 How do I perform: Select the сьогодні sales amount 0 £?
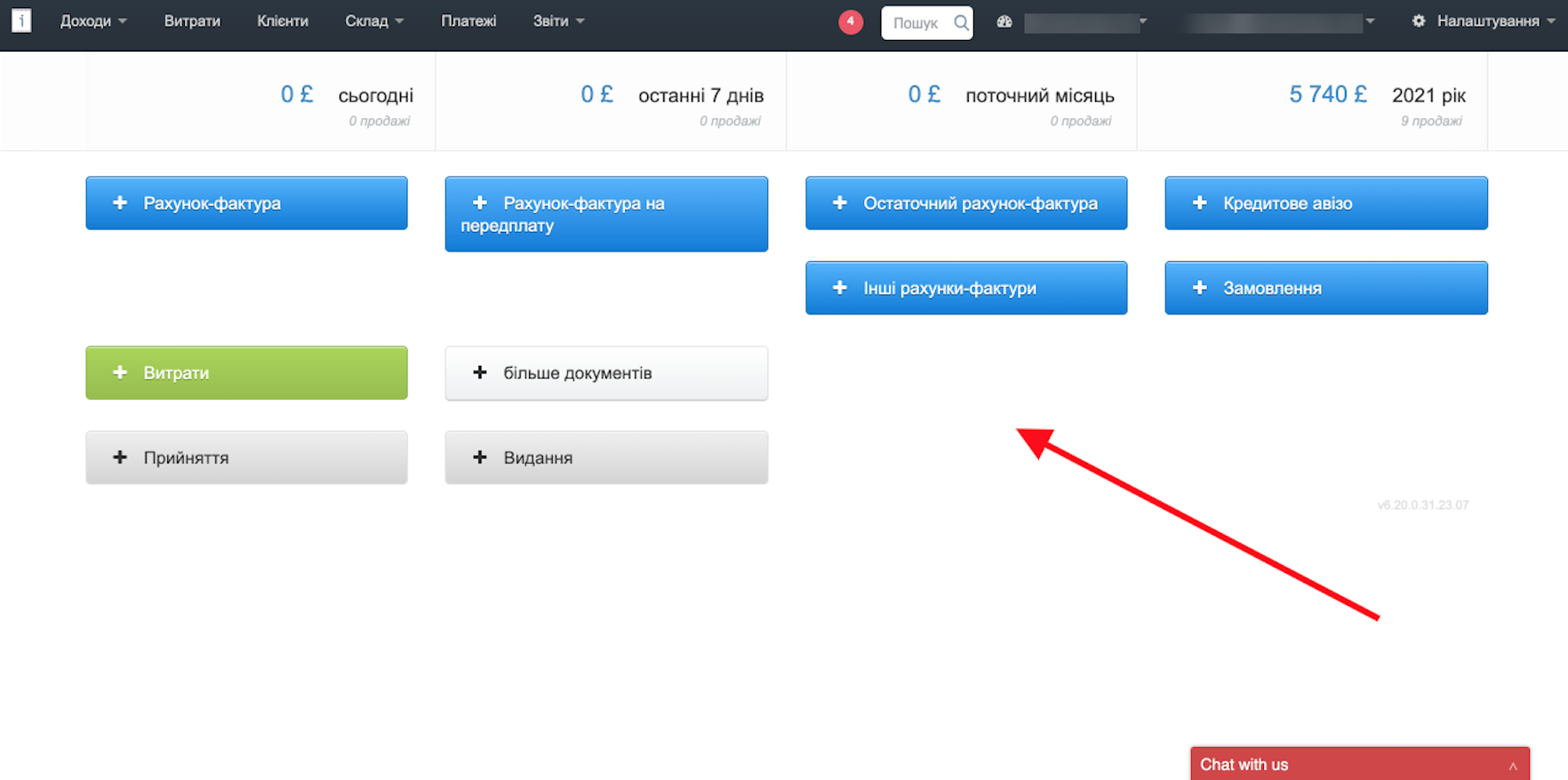click(x=297, y=94)
